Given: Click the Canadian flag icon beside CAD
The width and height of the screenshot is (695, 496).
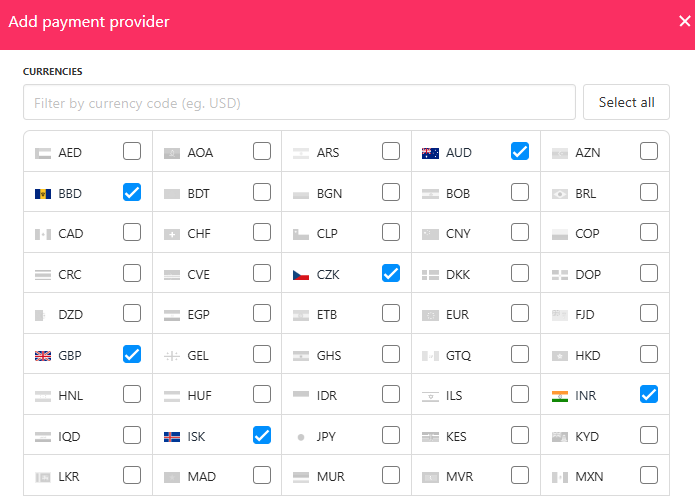Looking at the screenshot, I should click(x=43, y=234).
